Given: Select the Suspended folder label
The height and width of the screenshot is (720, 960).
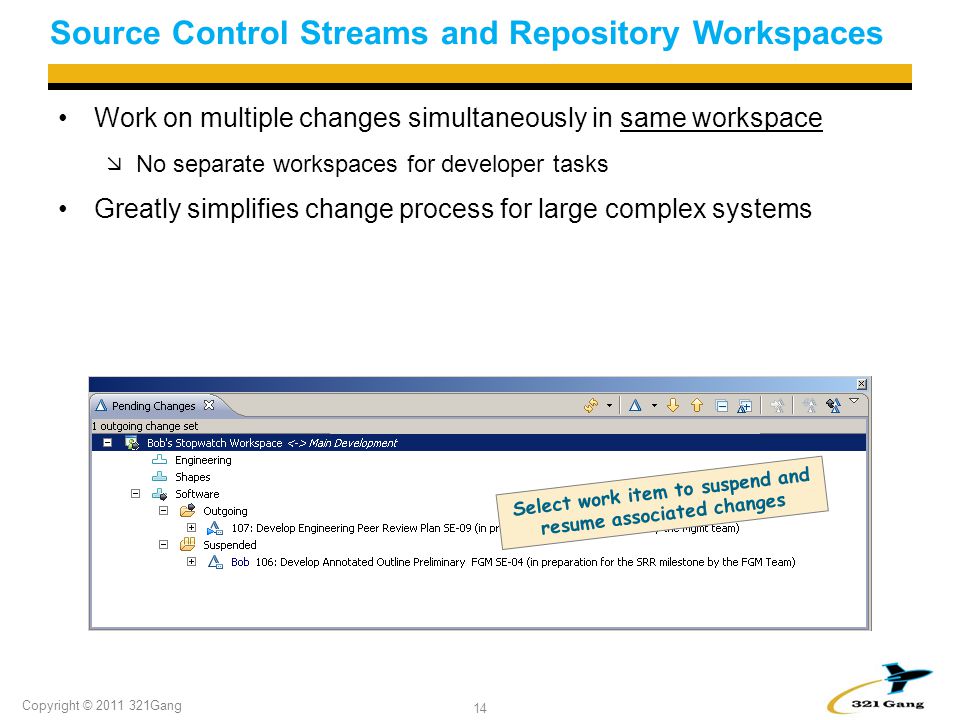Looking at the screenshot, I should pos(230,545).
